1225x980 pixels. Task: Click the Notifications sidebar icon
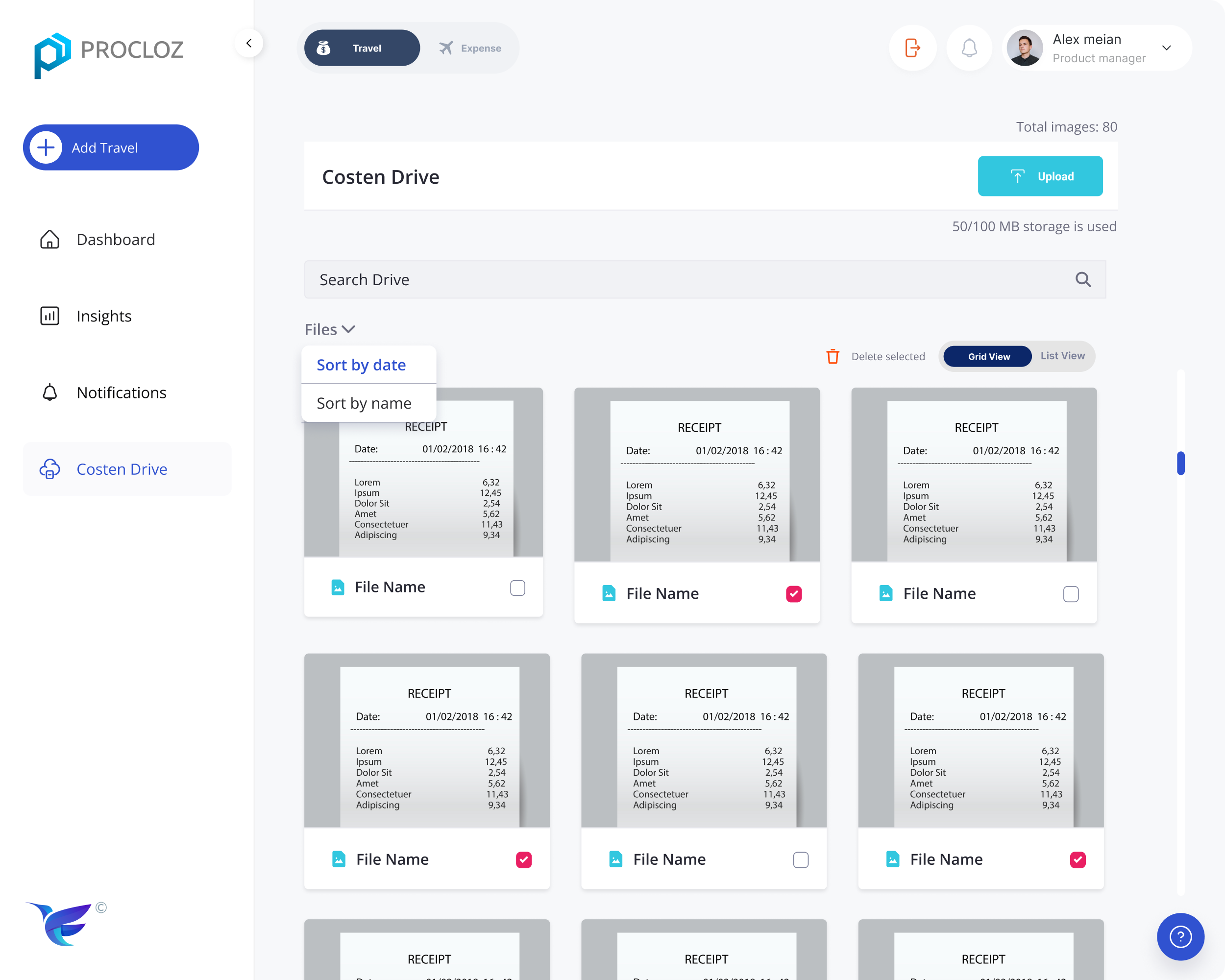click(x=49, y=392)
